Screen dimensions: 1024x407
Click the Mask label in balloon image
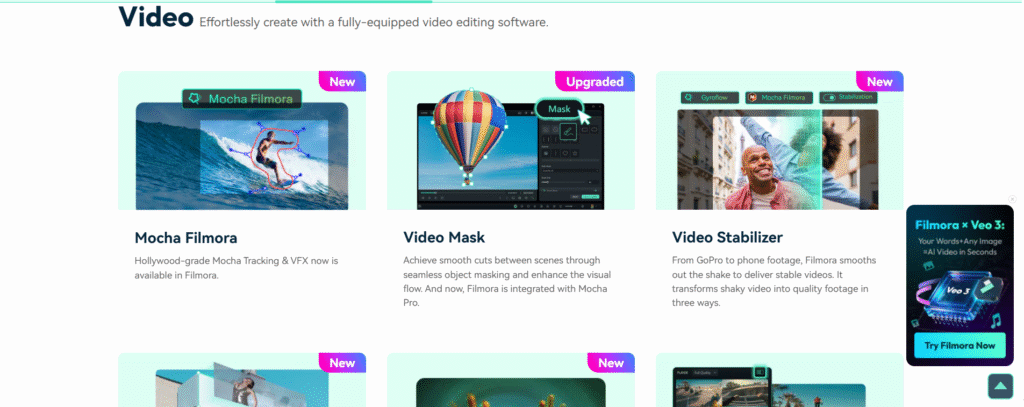(559, 109)
